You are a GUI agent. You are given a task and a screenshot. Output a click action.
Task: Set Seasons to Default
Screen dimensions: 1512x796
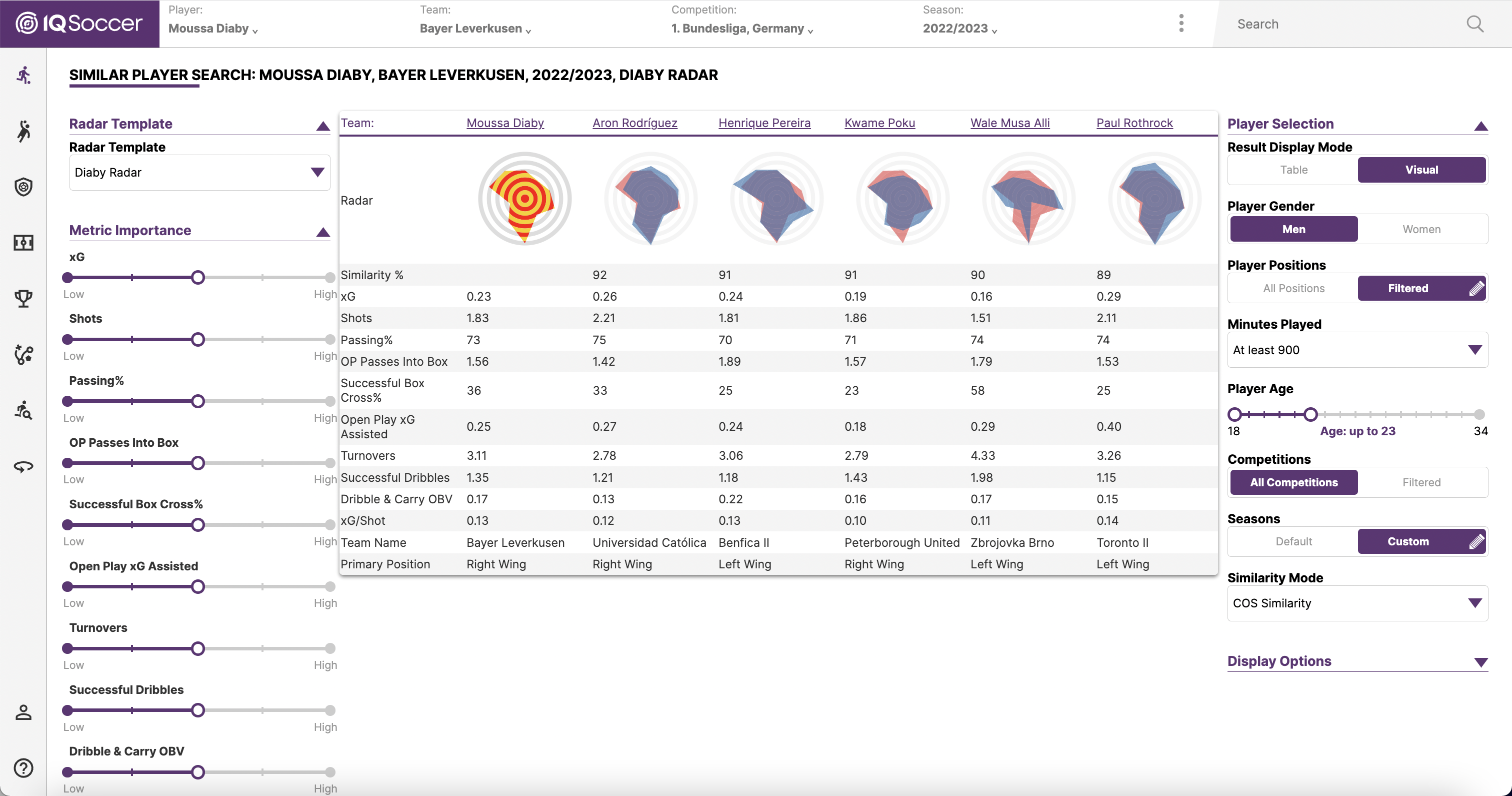pyautogui.click(x=1293, y=541)
